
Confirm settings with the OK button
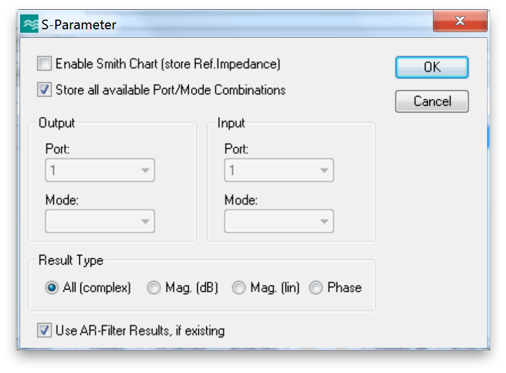click(x=432, y=67)
